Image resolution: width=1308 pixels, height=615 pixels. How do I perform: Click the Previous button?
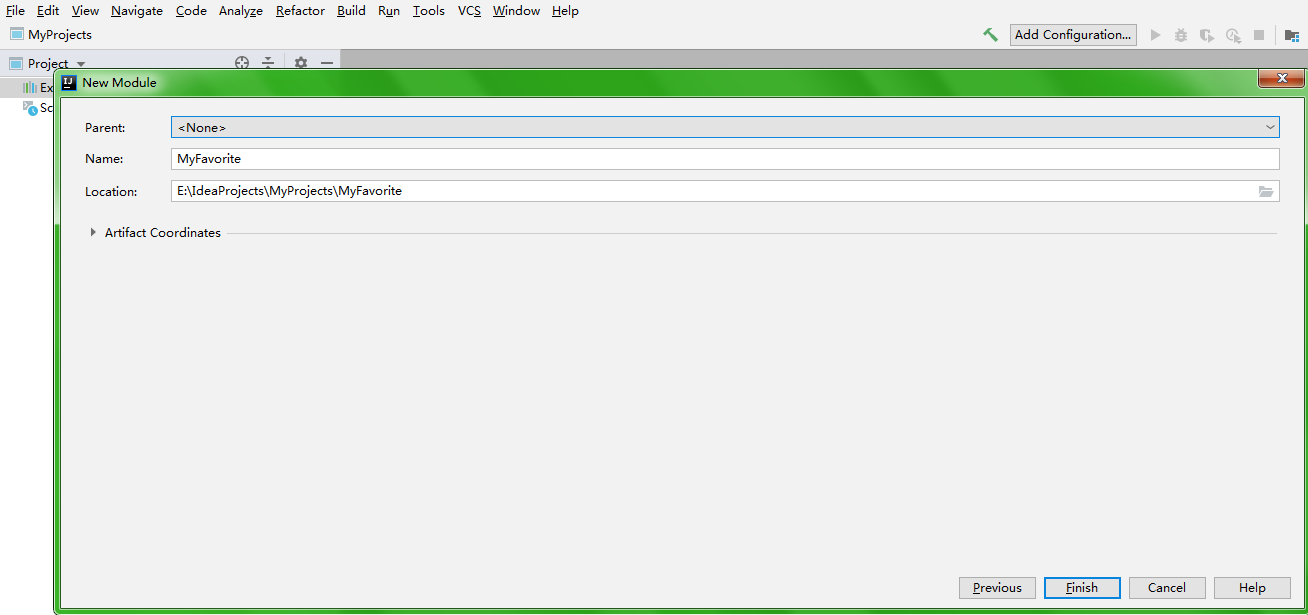997,588
